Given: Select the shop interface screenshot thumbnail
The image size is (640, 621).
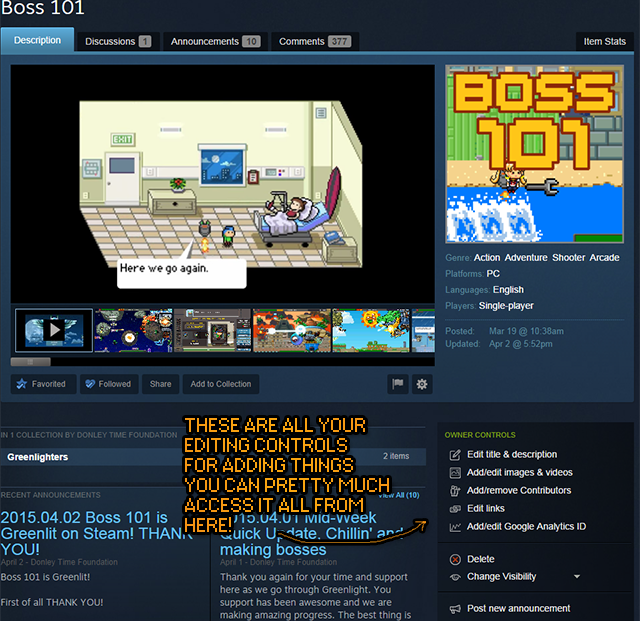Looking at the screenshot, I should (x=212, y=330).
